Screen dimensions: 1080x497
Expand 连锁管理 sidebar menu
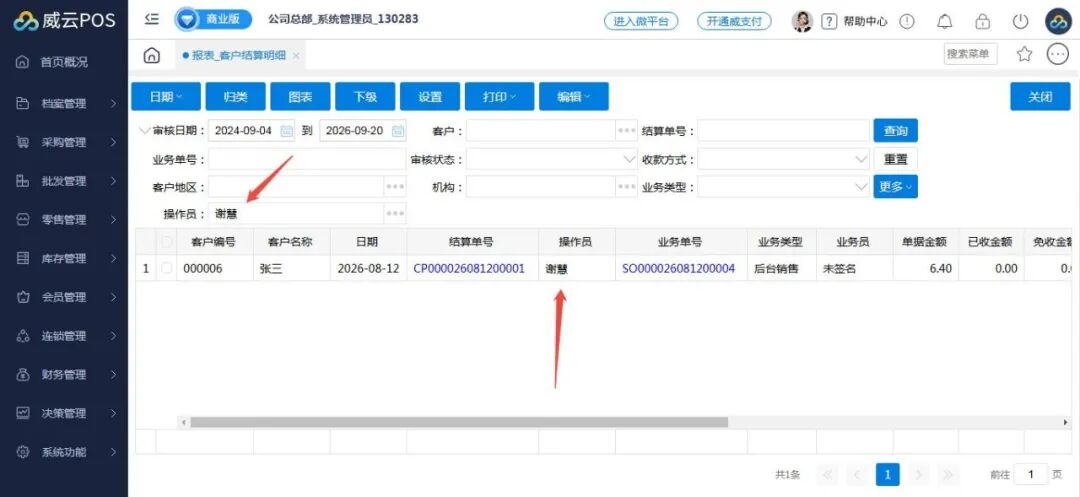[64, 336]
